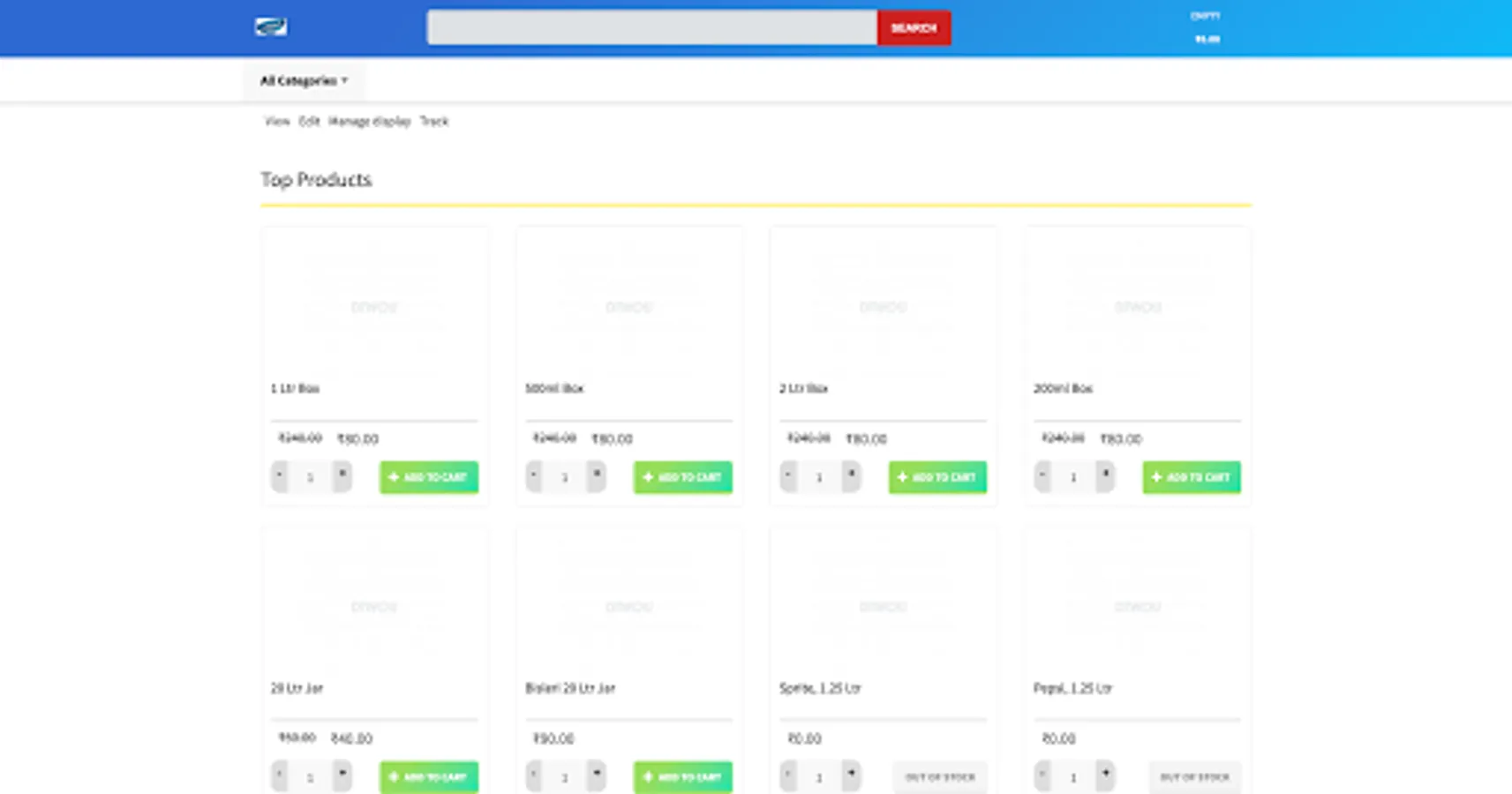Viewport: 1512px width, 794px height.
Task: Click the Top Products heading
Action: coord(316,180)
